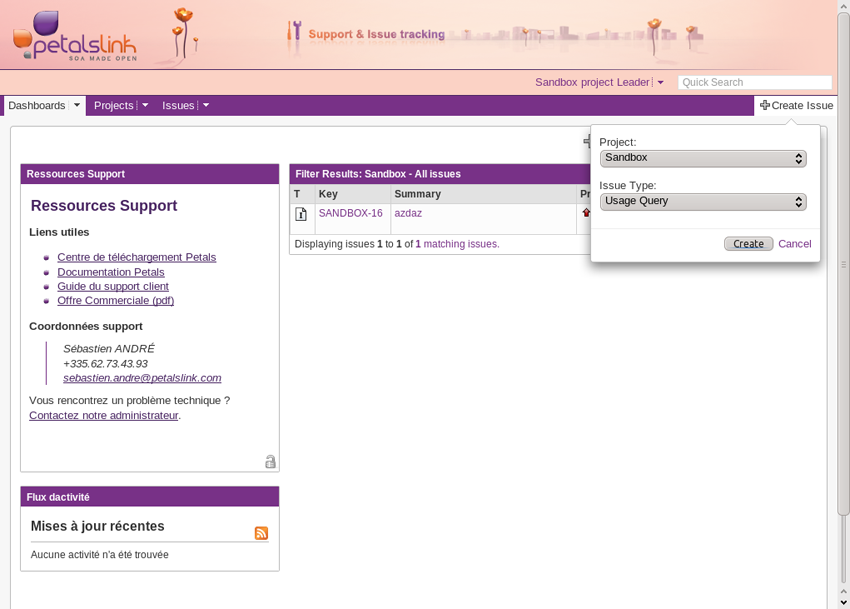Click the red priority arrow icon
The height and width of the screenshot is (609, 850).
tap(586, 213)
